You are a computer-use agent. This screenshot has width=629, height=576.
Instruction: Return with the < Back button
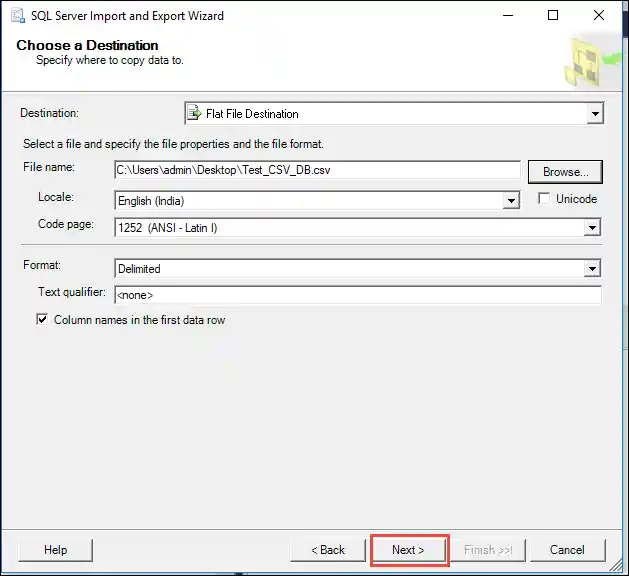point(328,550)
